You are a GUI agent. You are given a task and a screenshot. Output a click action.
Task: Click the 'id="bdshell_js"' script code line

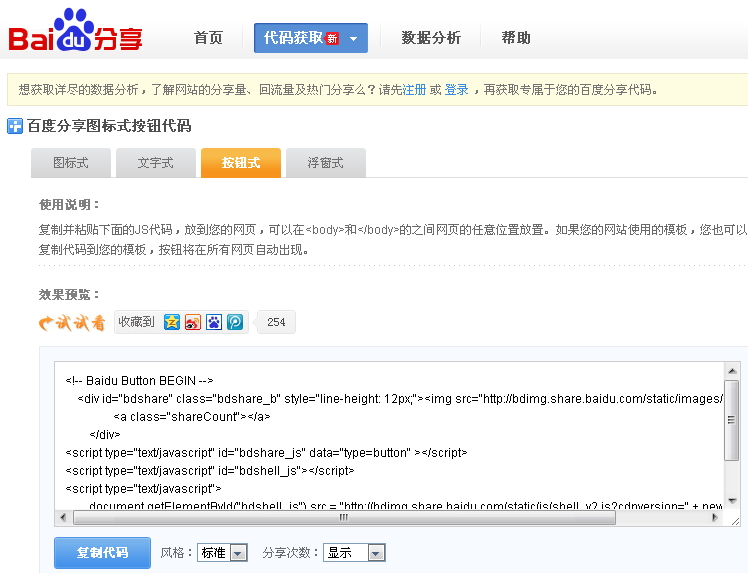pos(210,471)
